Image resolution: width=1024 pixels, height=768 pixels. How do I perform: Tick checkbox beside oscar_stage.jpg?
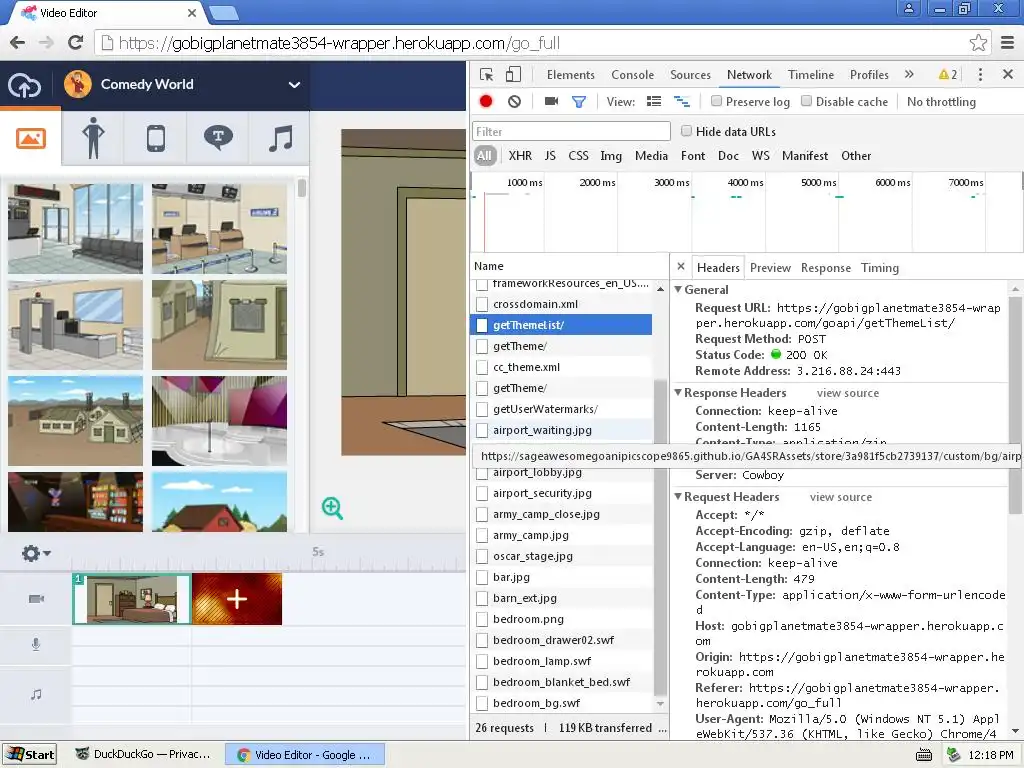(x=482, y=556)
